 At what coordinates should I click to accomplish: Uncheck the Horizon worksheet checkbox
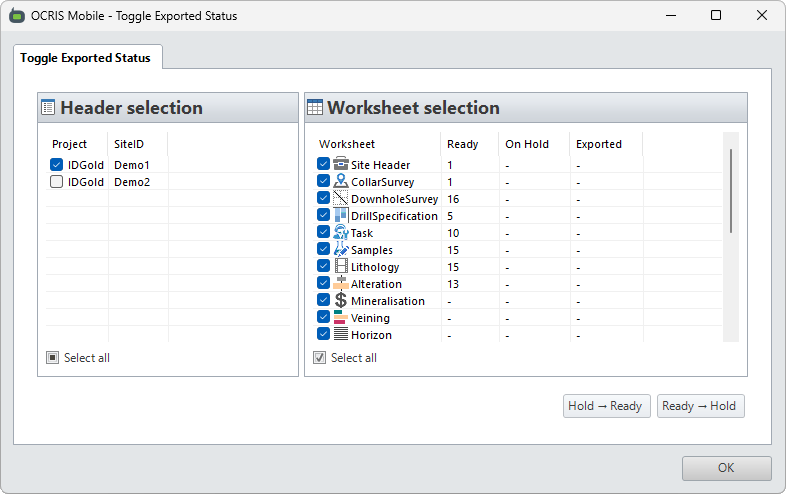click(323, 334)
